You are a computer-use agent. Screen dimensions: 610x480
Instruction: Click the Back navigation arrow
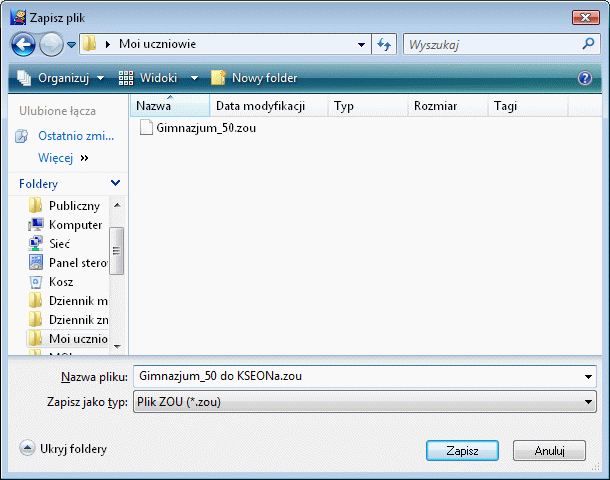pyautogui.click(x=23, y=44)
